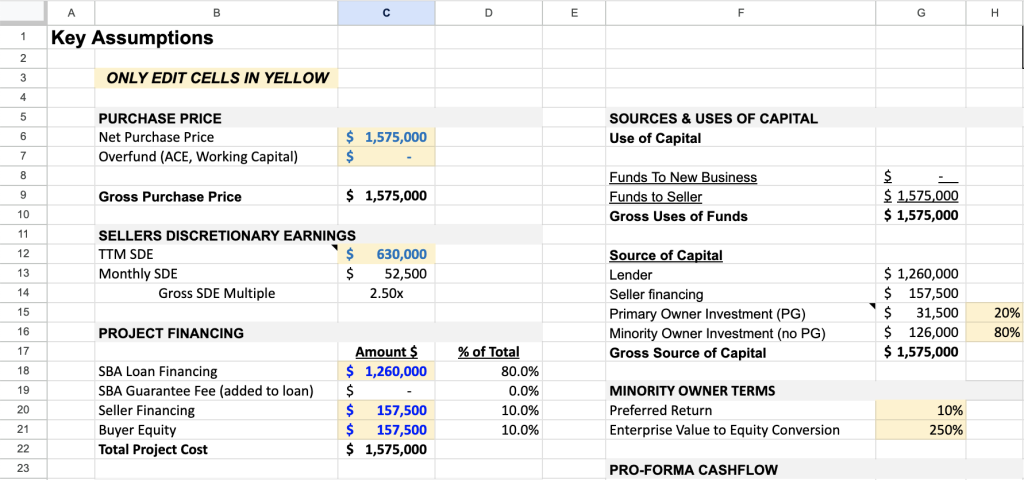Click Gross Source of Capital amount

coord(921,353)
